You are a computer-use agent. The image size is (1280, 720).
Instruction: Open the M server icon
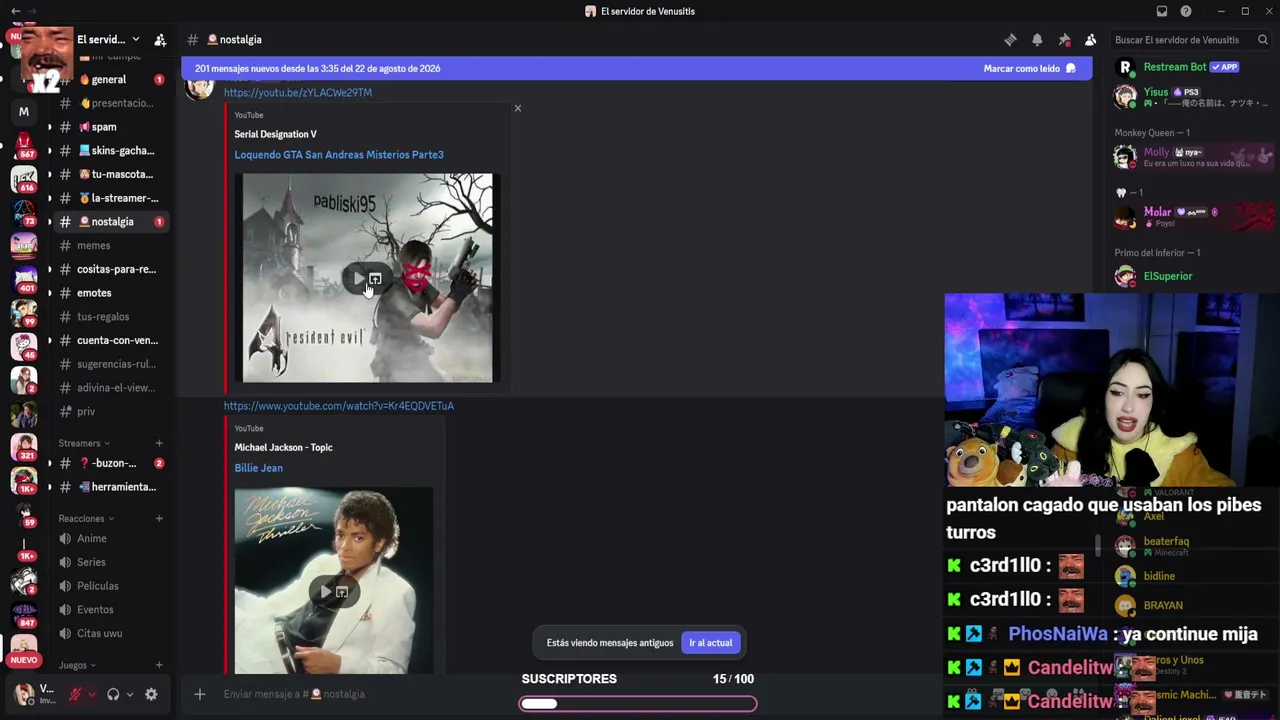coord(24,112)
